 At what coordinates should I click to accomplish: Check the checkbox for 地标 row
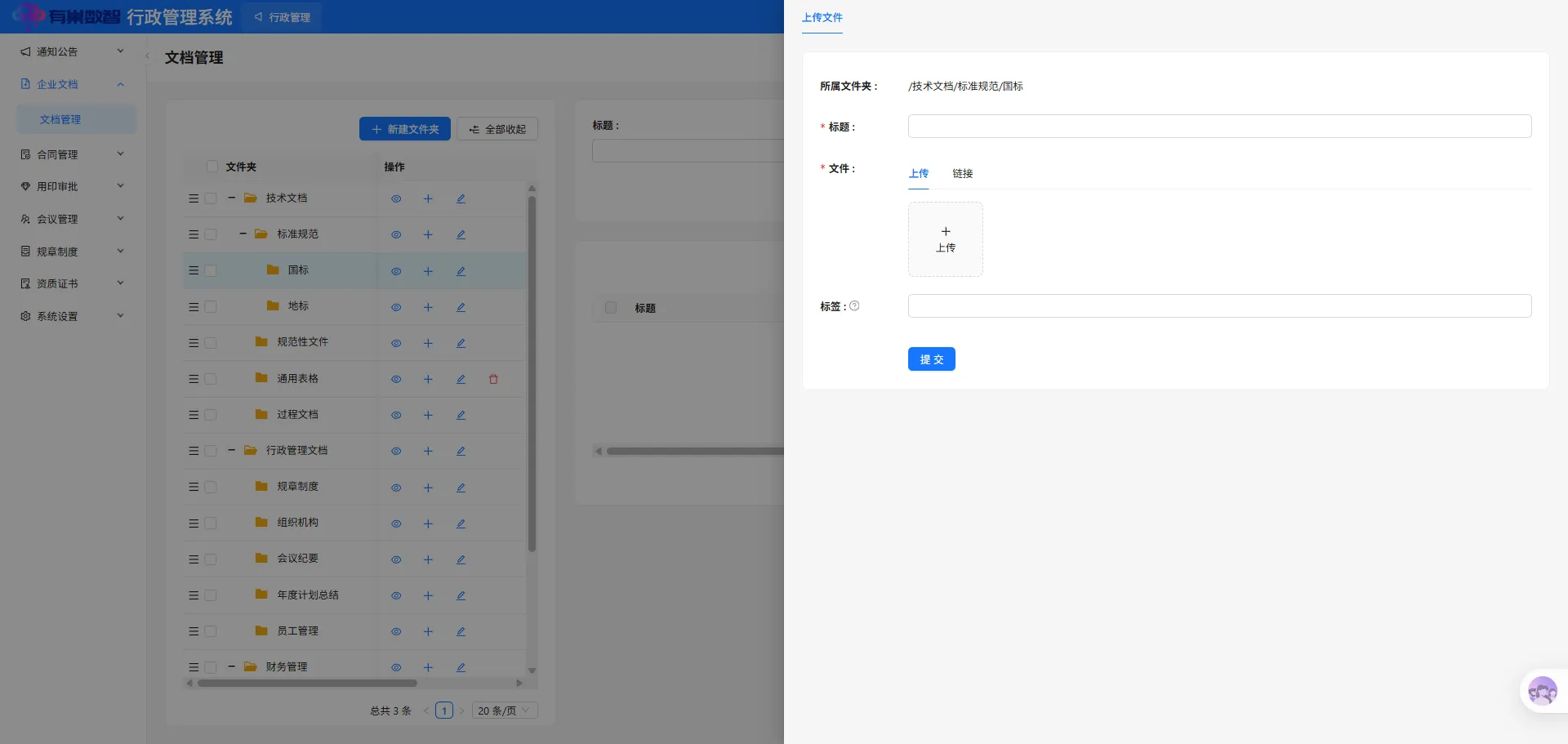click(211, 307)
